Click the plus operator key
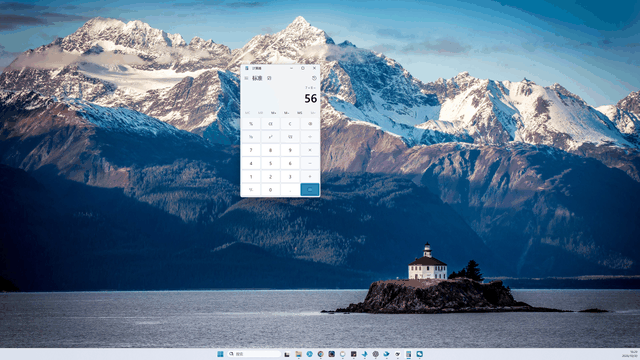This screenshot has width=640, height=360. 310,176
